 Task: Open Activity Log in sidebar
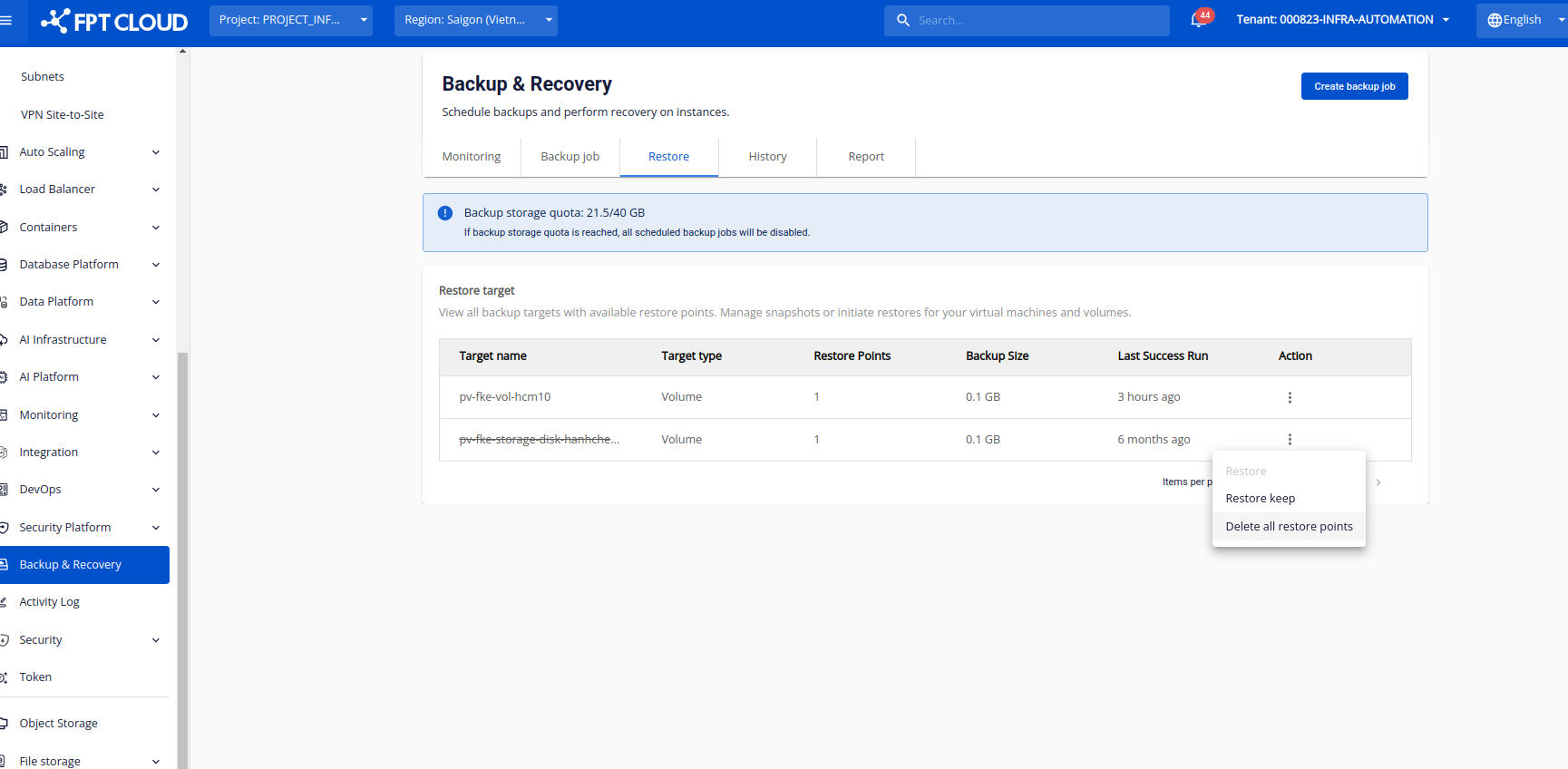pos(50,602)
